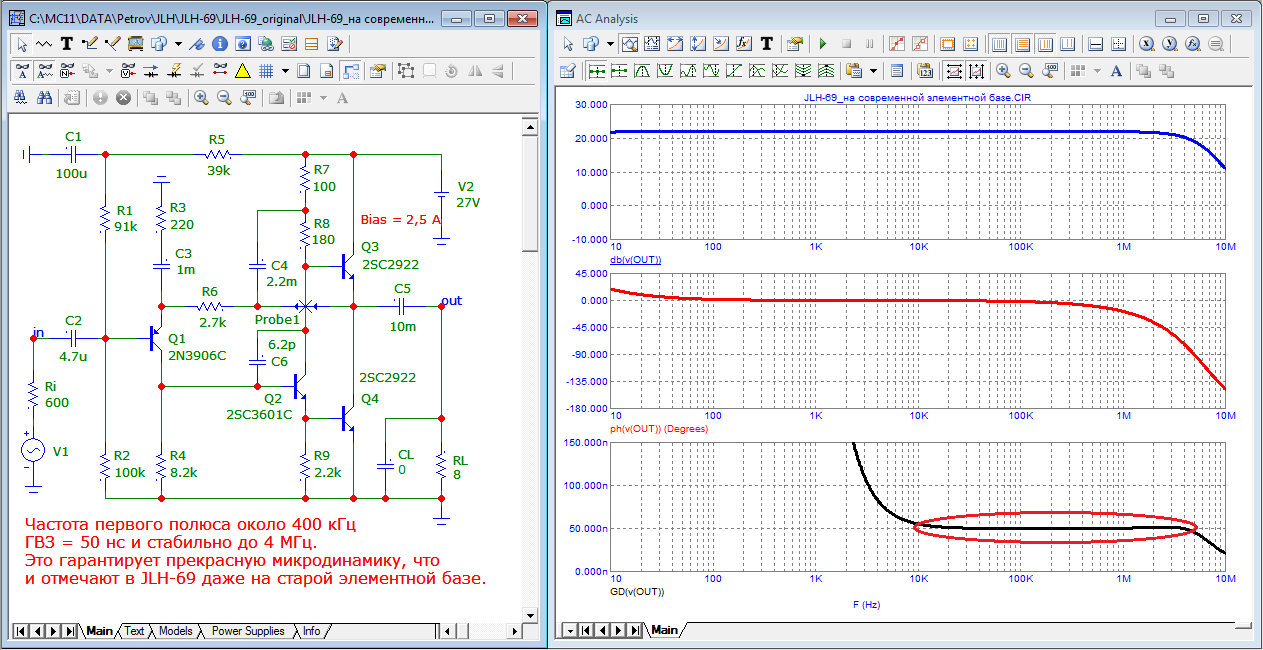Click the wire mode zigzag icon
This screenshot has width=1263, height=650.
point(44,44)
